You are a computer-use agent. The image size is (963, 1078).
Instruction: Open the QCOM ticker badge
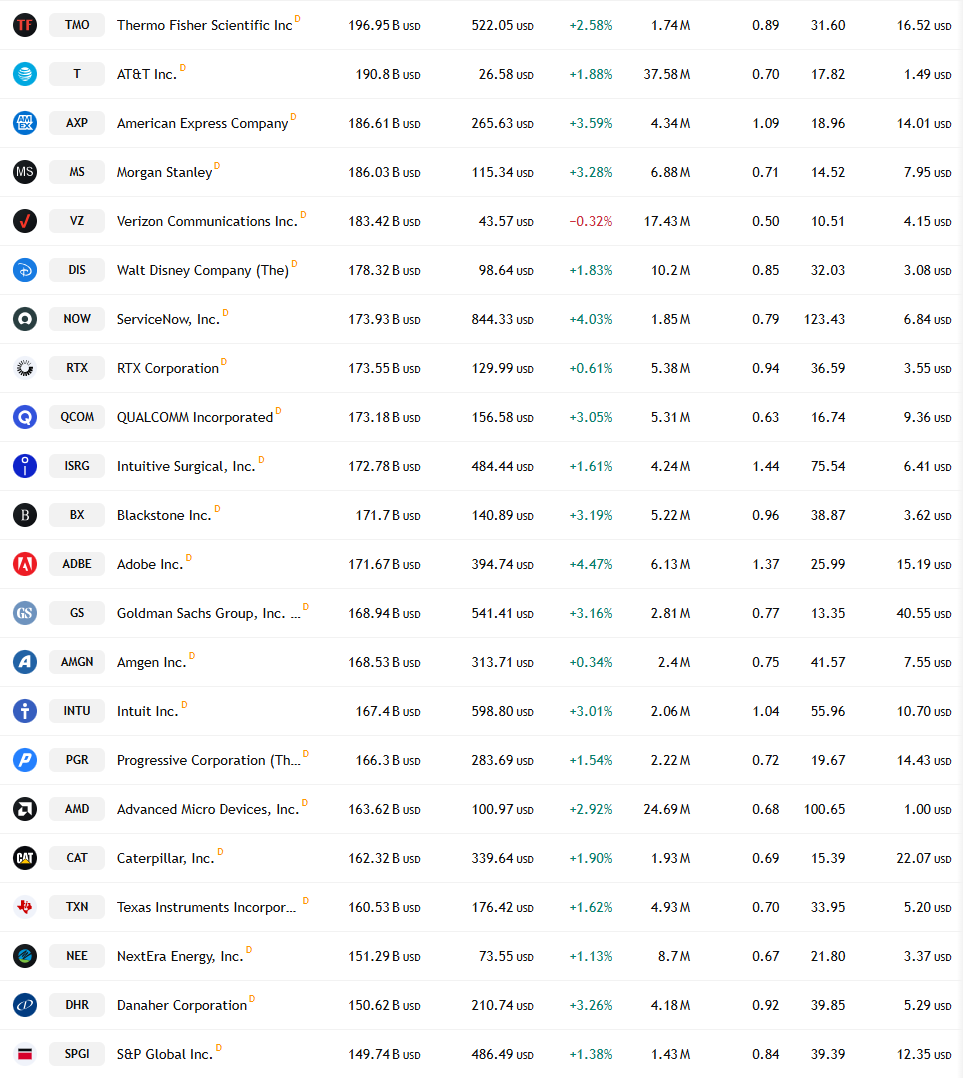point(77,417)
